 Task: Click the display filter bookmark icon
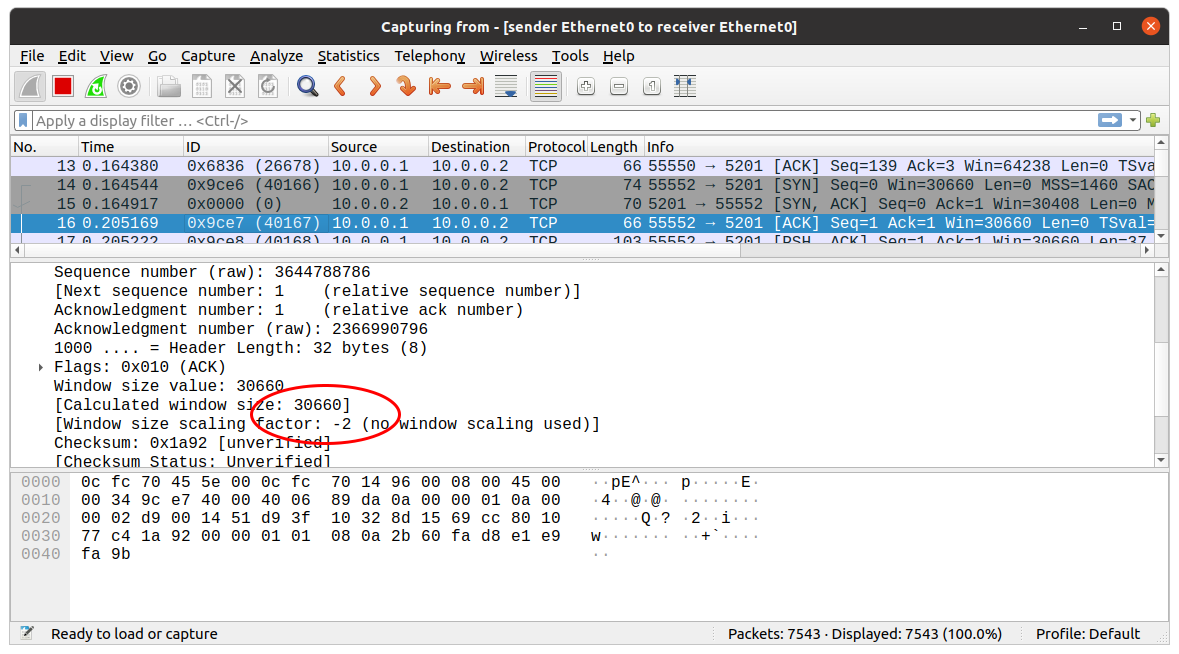(23, 120)
